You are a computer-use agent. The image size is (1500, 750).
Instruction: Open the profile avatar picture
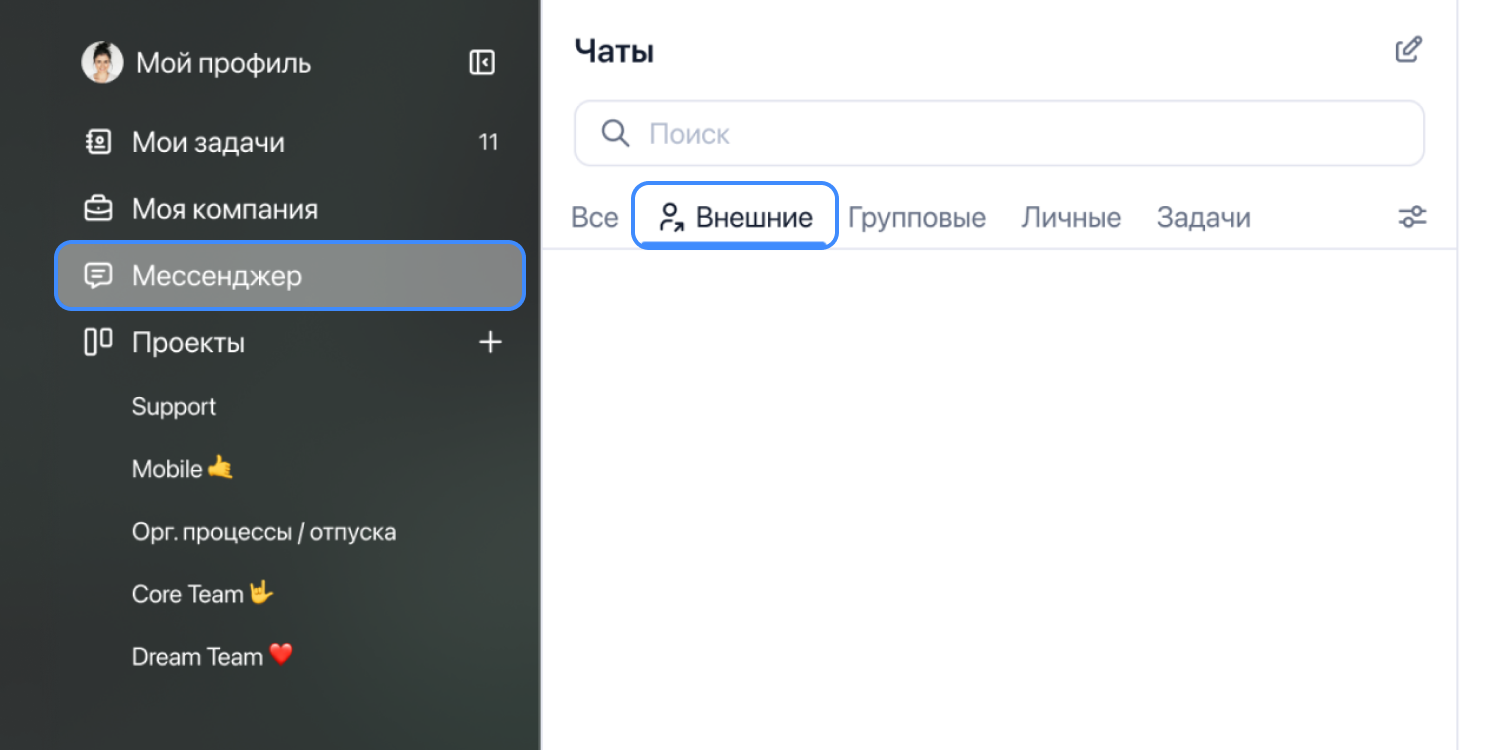102,63
